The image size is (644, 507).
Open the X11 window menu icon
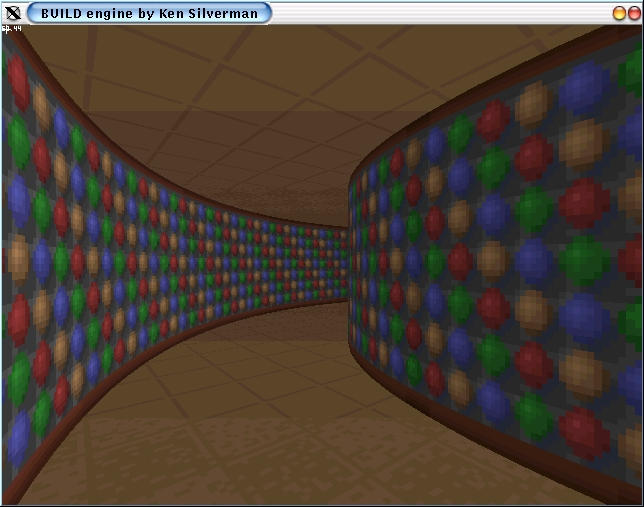point(13,13)
